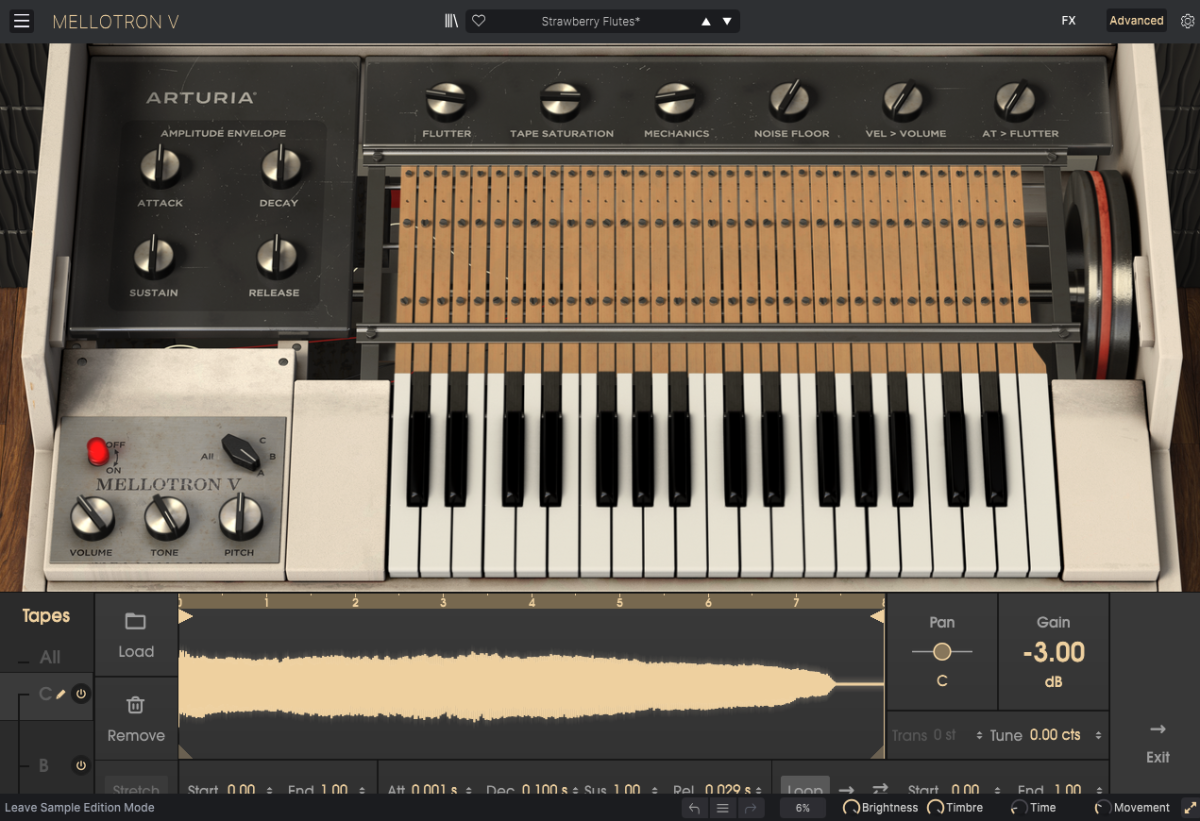Viewport: 1200px width, 821px height.
Task: Click the Tune value stepper arrows
Action: coord(1098,735)
